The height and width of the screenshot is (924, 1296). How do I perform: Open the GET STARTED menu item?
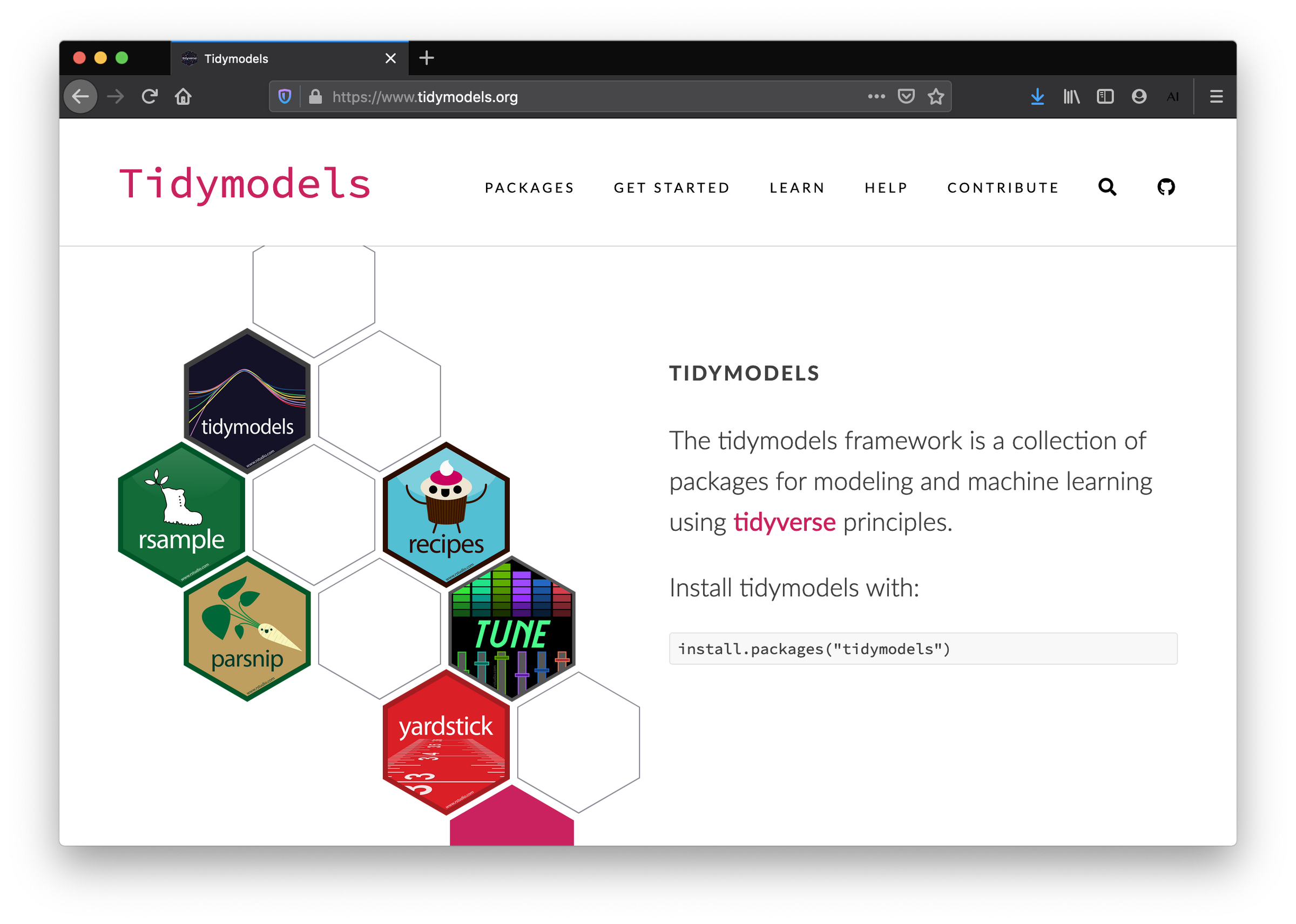click(671, 188)
